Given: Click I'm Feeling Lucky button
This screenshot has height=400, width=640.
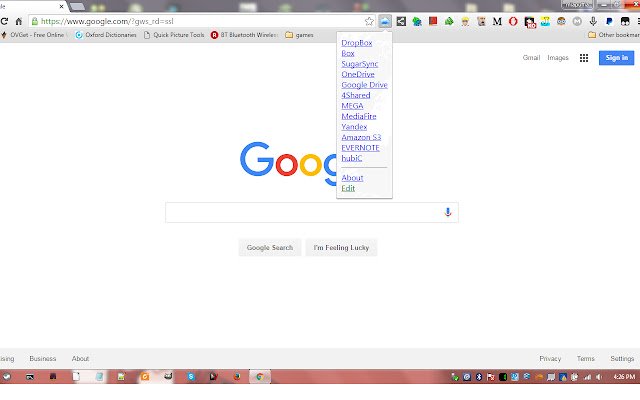Looking at the screenshot, I should [341, 248].
